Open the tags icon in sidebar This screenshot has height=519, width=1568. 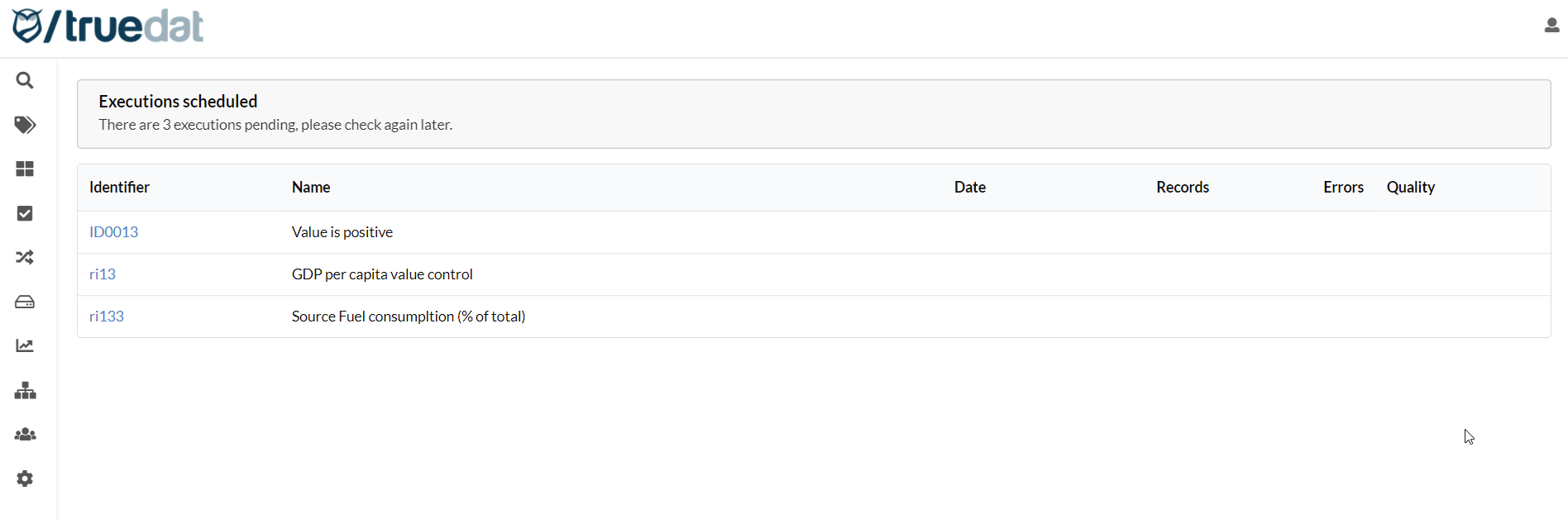(x=25, y=125)
